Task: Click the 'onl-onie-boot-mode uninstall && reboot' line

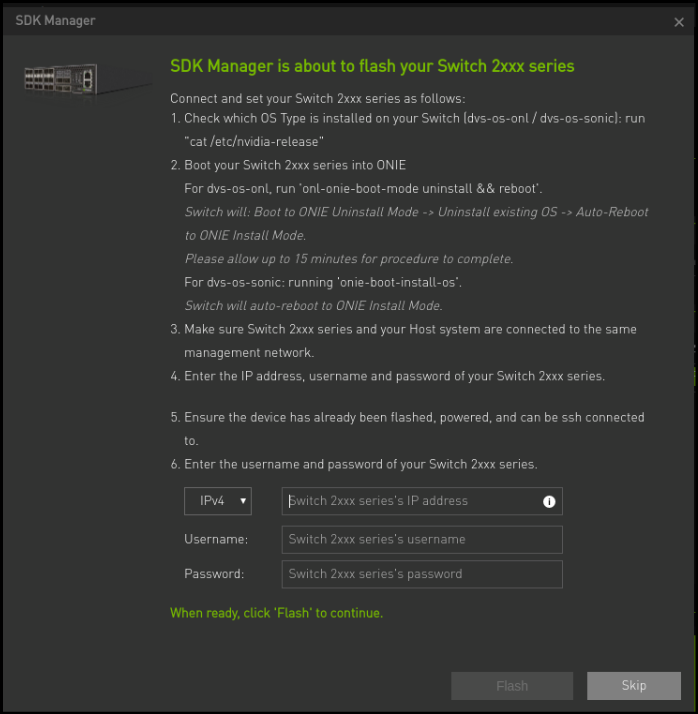Action: pos(363,189)
